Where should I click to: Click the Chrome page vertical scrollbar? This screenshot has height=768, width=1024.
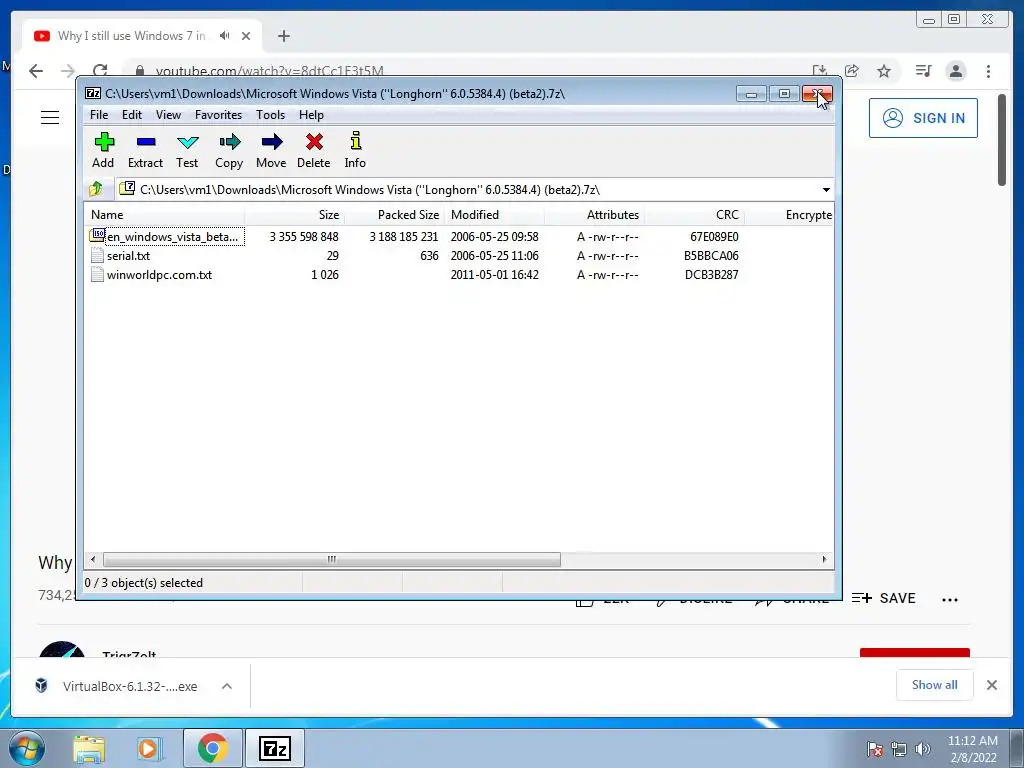click(x=1002, y=140)
